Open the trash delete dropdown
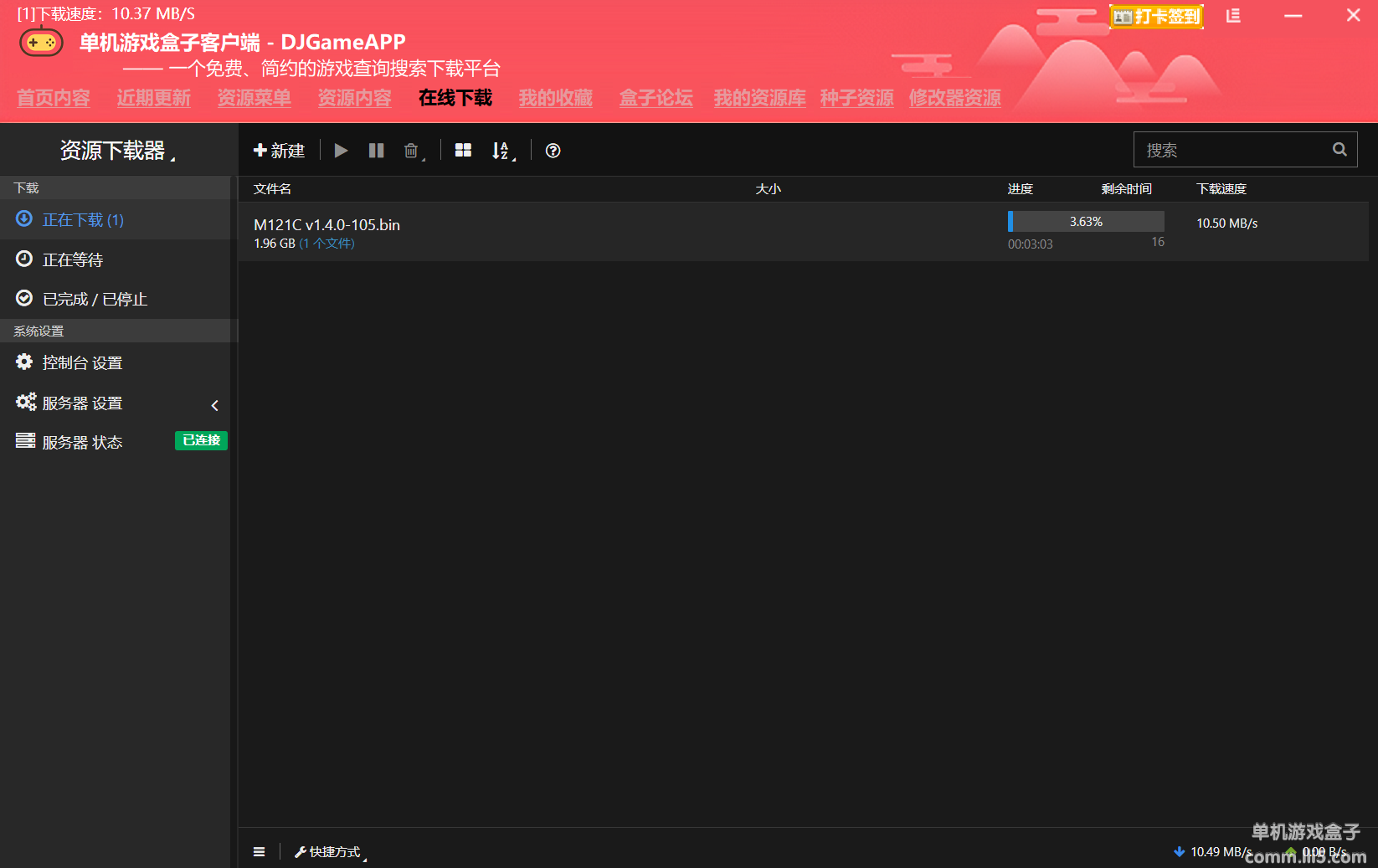The height and width of the screenshot is (868, 1378). (x=413, y=151)
